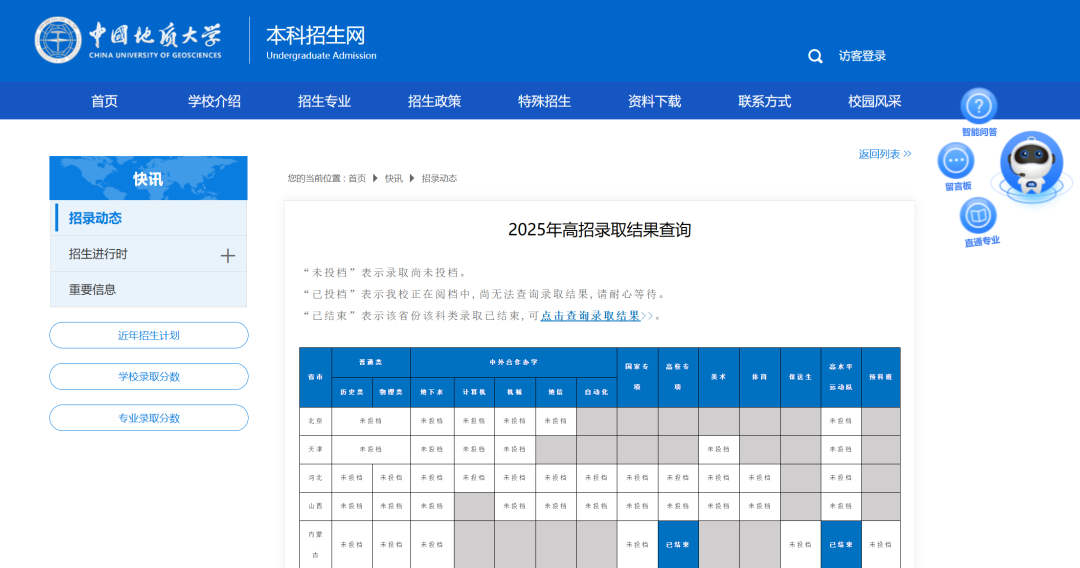Image resolution: width=1080 pixels, height=568 pixels.
Task: Click the search magnifier icon
Action: click(815, 56)
